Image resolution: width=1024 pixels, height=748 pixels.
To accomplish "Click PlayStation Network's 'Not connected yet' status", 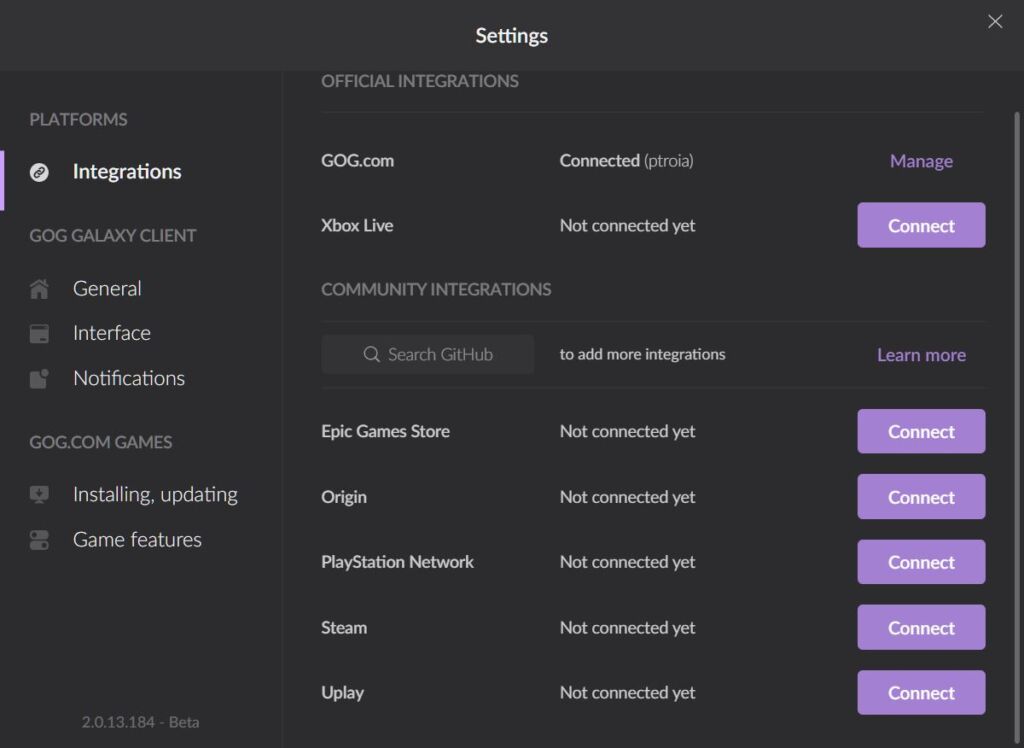I will coord(627,562).
